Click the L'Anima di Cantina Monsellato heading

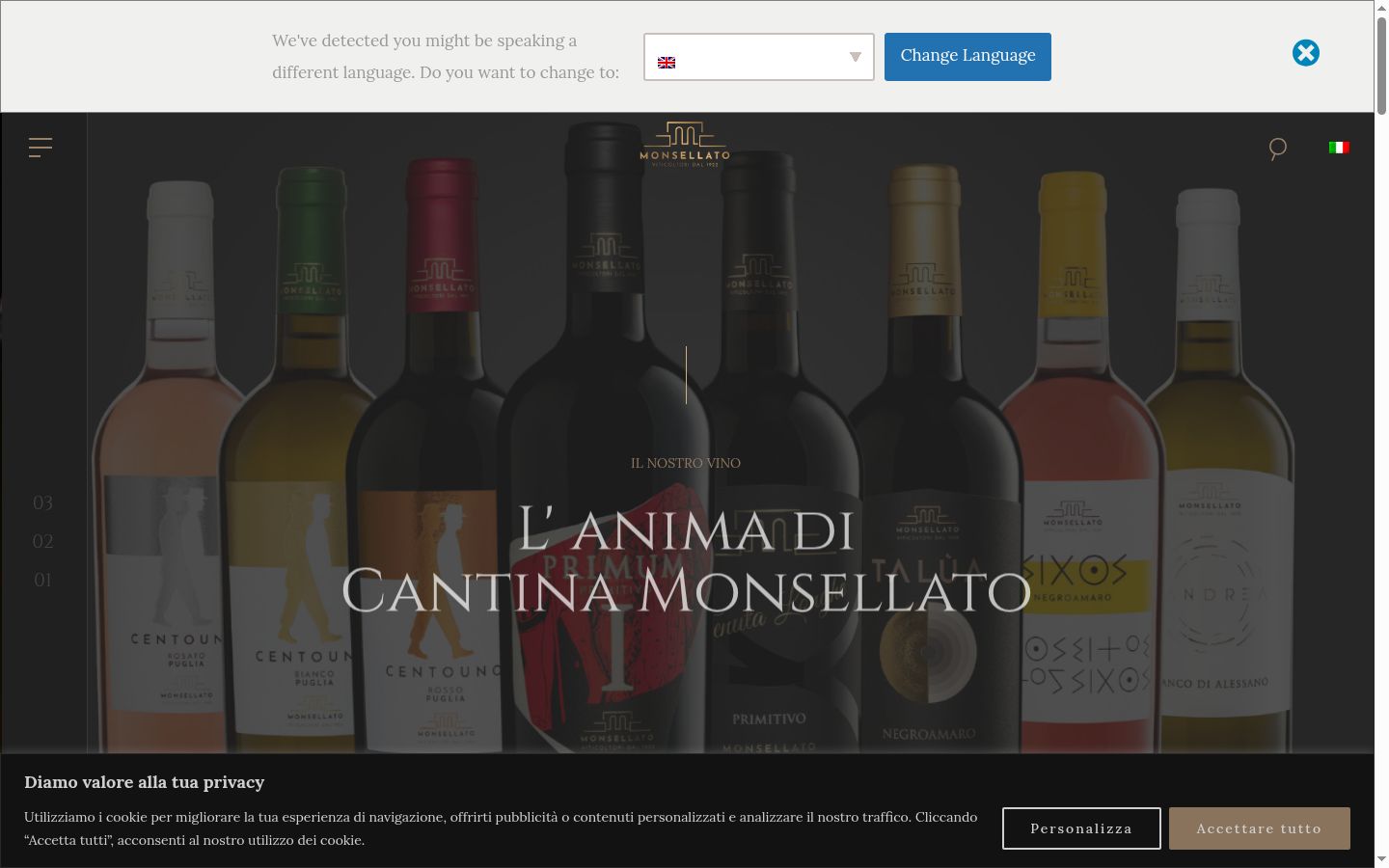tap(686, 561)
